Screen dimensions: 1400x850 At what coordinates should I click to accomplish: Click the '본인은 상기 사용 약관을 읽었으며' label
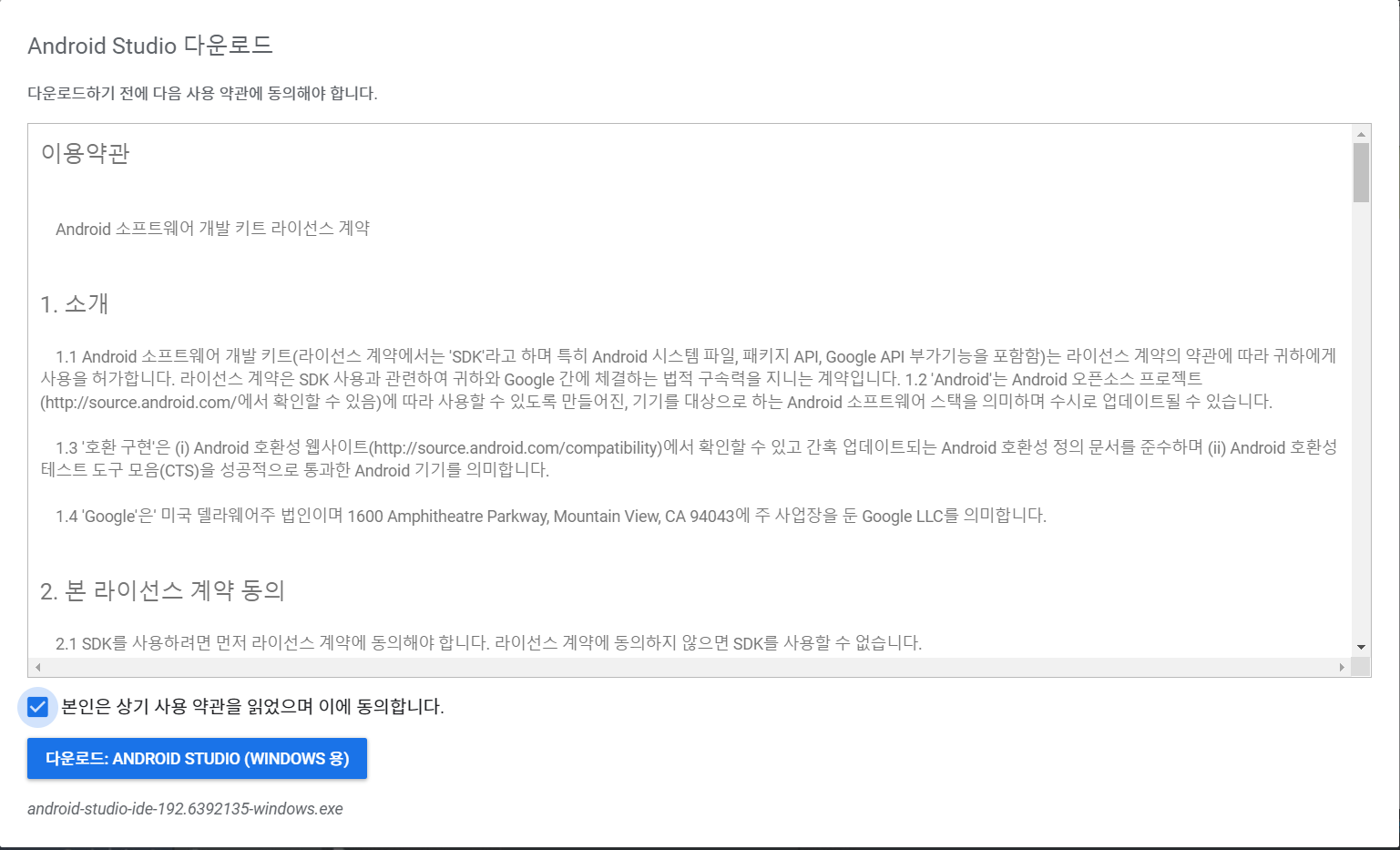tap(252, 707)
